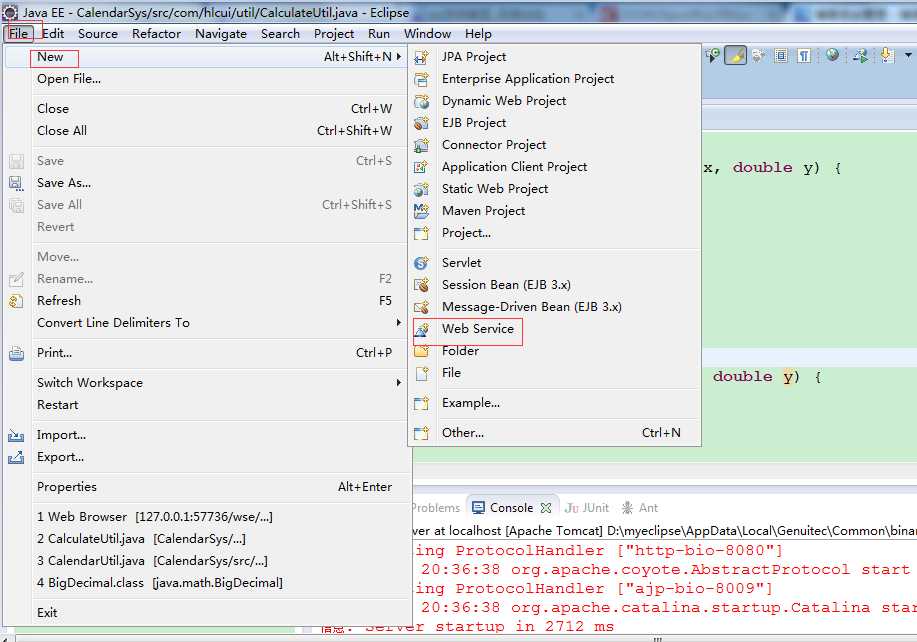Viewport: 917px width, 642px height.
Task: Click the Project... wizard icon
Action: [421, 234]
